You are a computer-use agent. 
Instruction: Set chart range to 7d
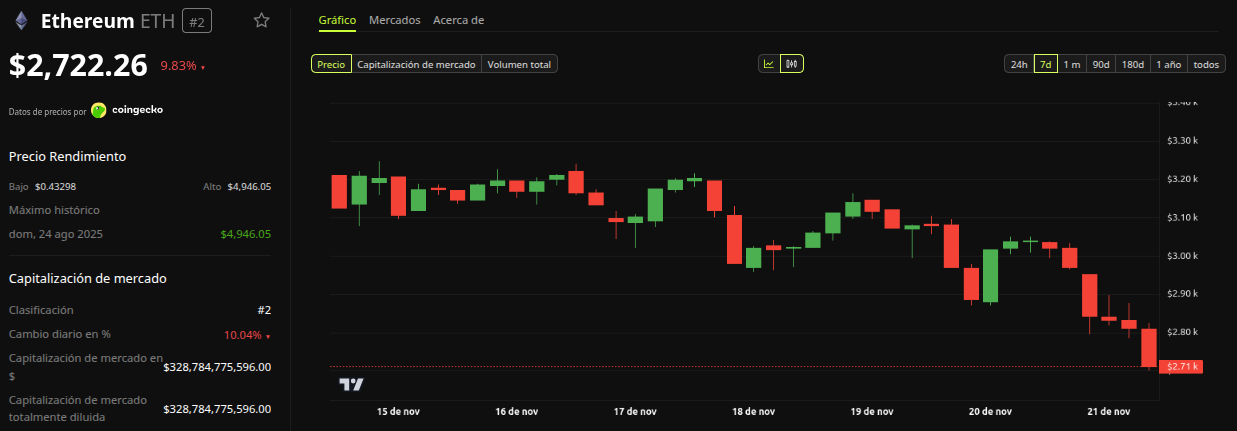coord(1046,64)
